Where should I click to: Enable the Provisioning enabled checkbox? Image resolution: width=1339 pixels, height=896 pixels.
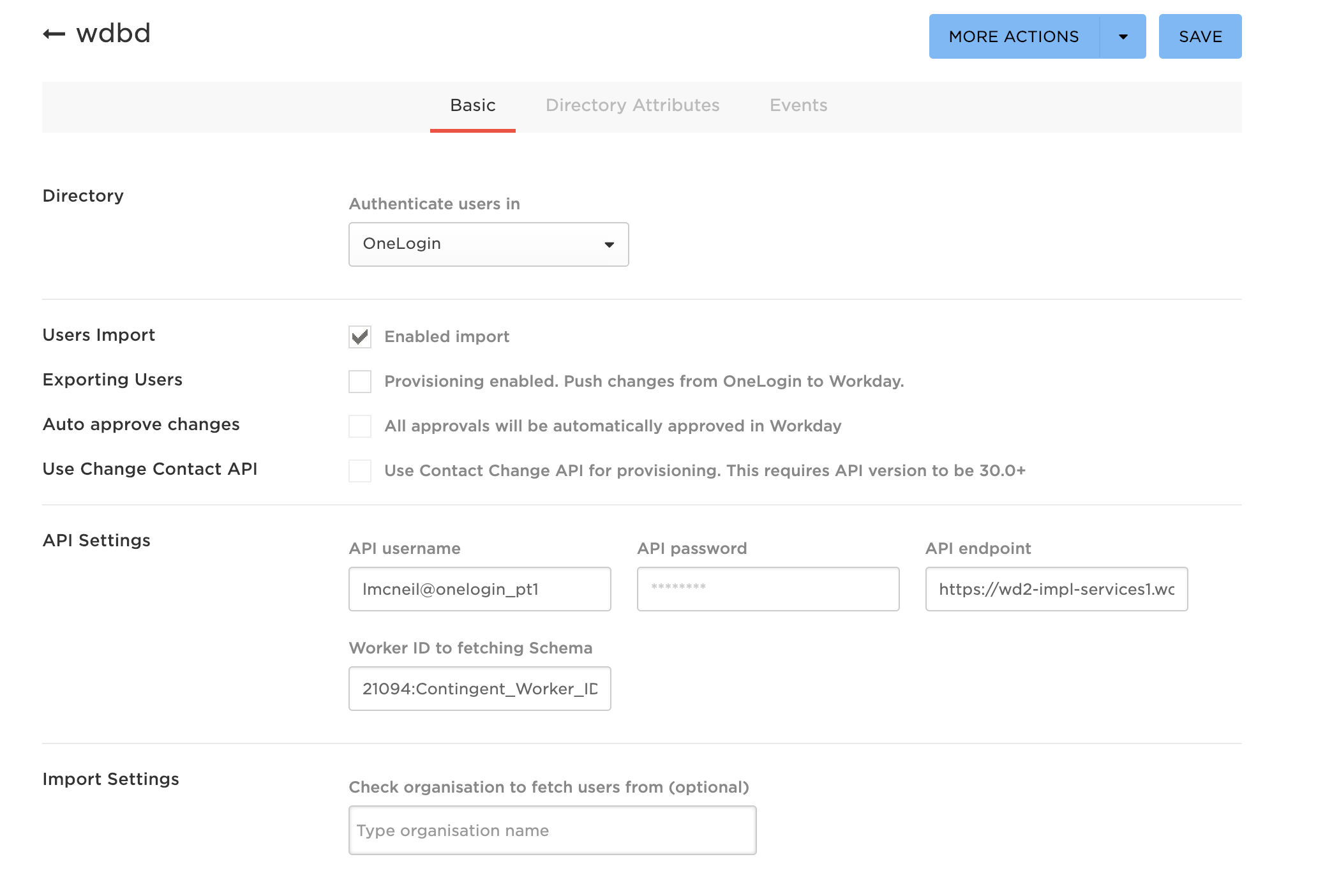[x=360, y=382]
